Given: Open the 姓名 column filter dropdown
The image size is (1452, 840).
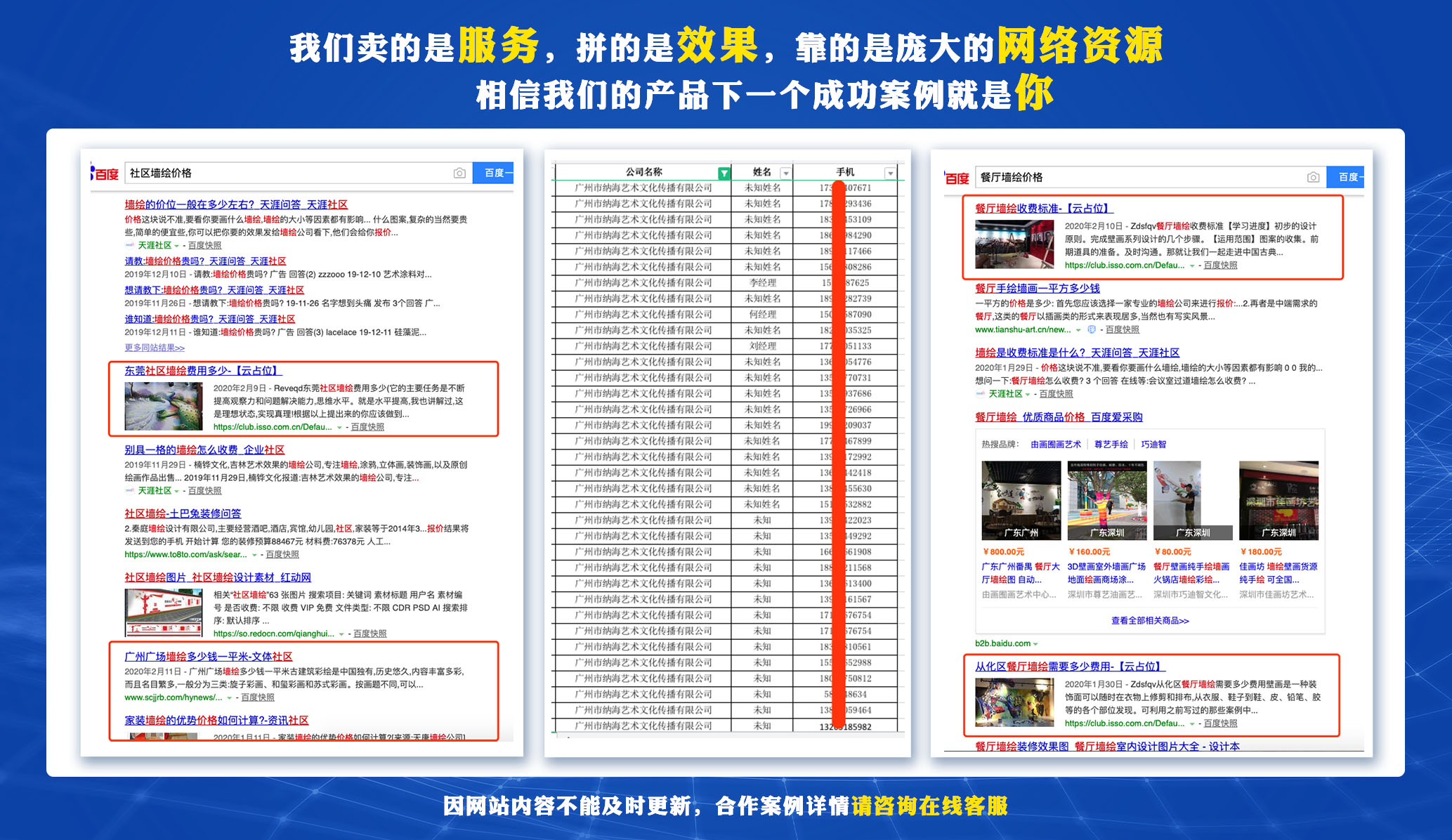Looking at the screenshot, I should (786, 173).
